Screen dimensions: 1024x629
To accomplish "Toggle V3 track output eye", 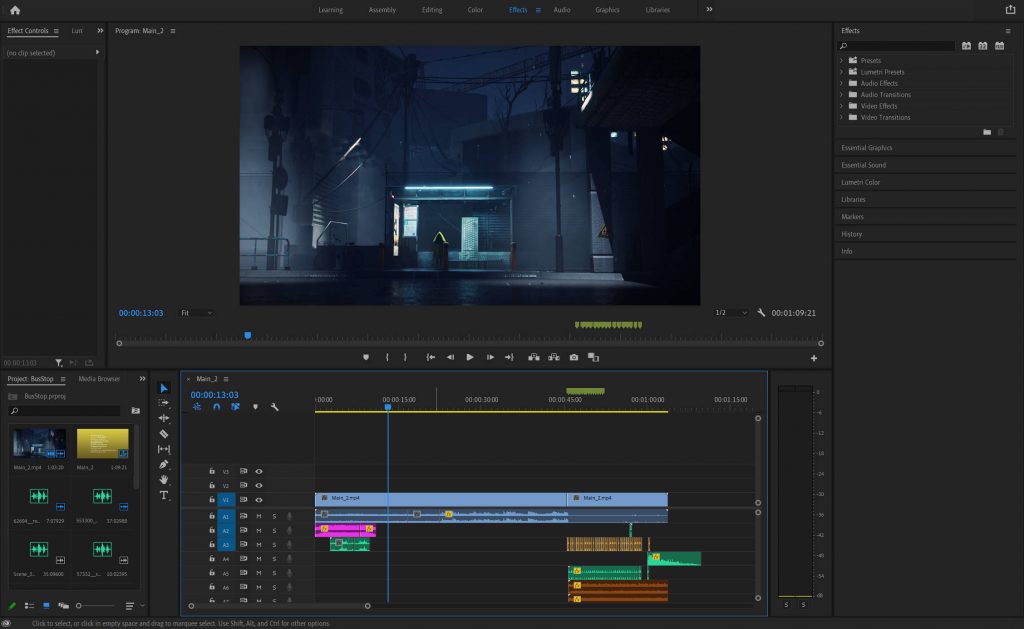I will (259, 471).
